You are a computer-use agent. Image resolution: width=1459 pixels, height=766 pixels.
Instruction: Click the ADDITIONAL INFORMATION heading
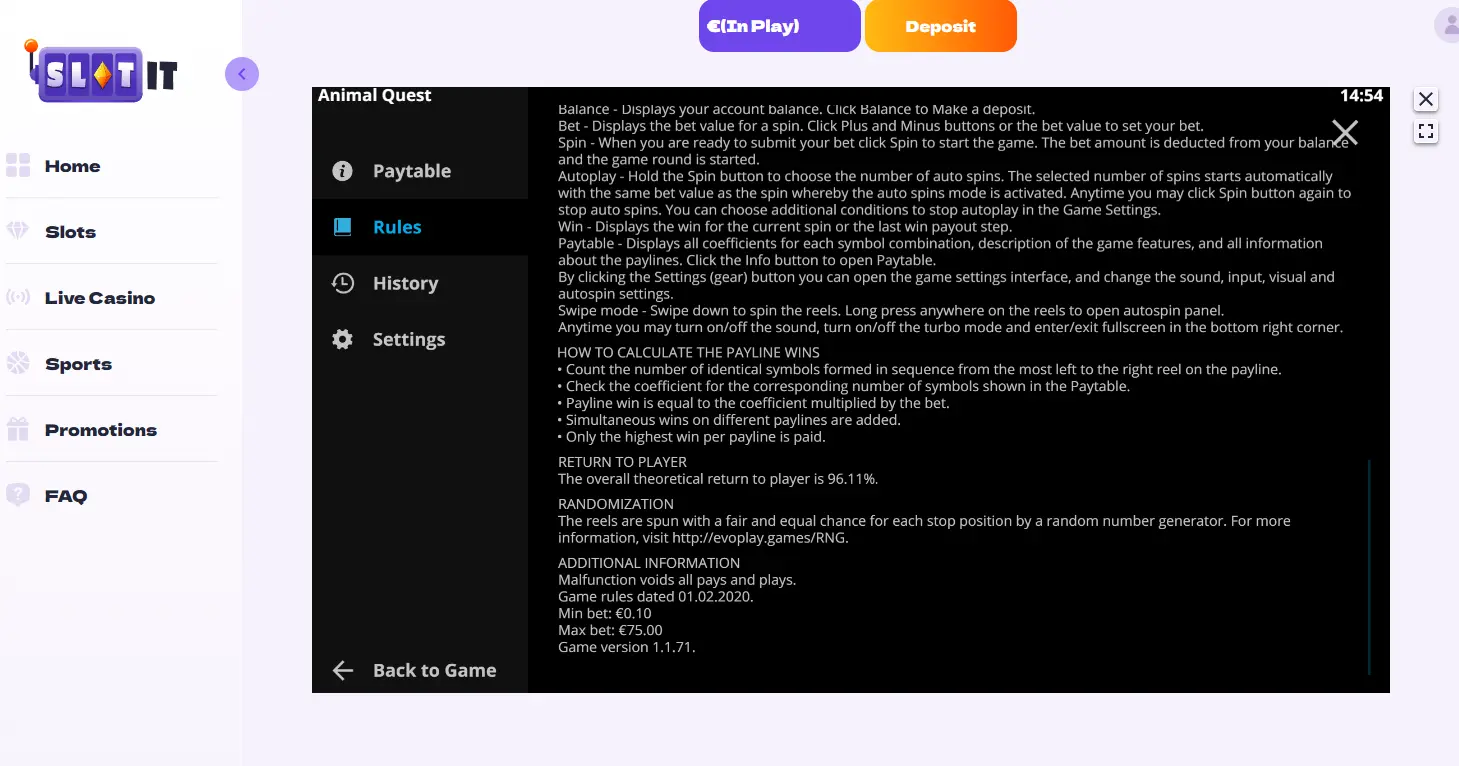[x=649, y=563]
